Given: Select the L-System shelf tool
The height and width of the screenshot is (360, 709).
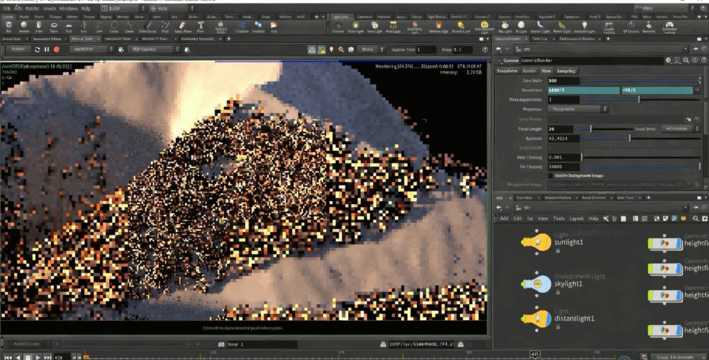Looking at the screenshot, I should pos(242,27).
